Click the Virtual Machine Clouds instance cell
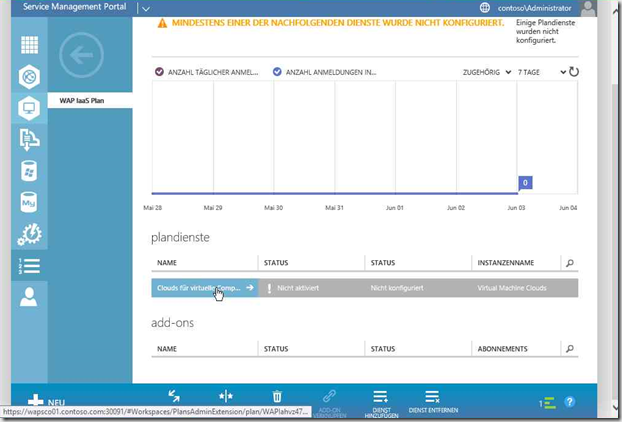The image size is (622, 422). click(x=512, y=288)
